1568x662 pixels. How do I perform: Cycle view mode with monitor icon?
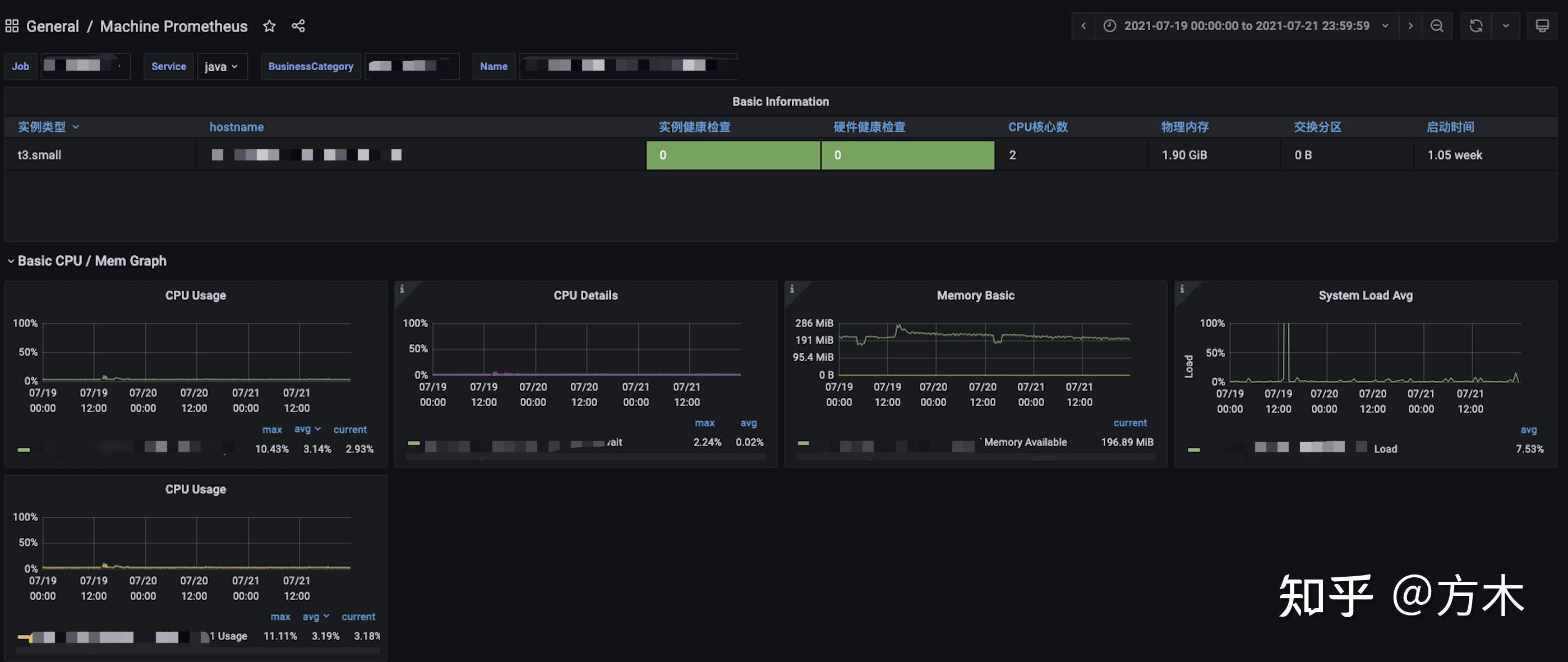tap(1542, 26)
